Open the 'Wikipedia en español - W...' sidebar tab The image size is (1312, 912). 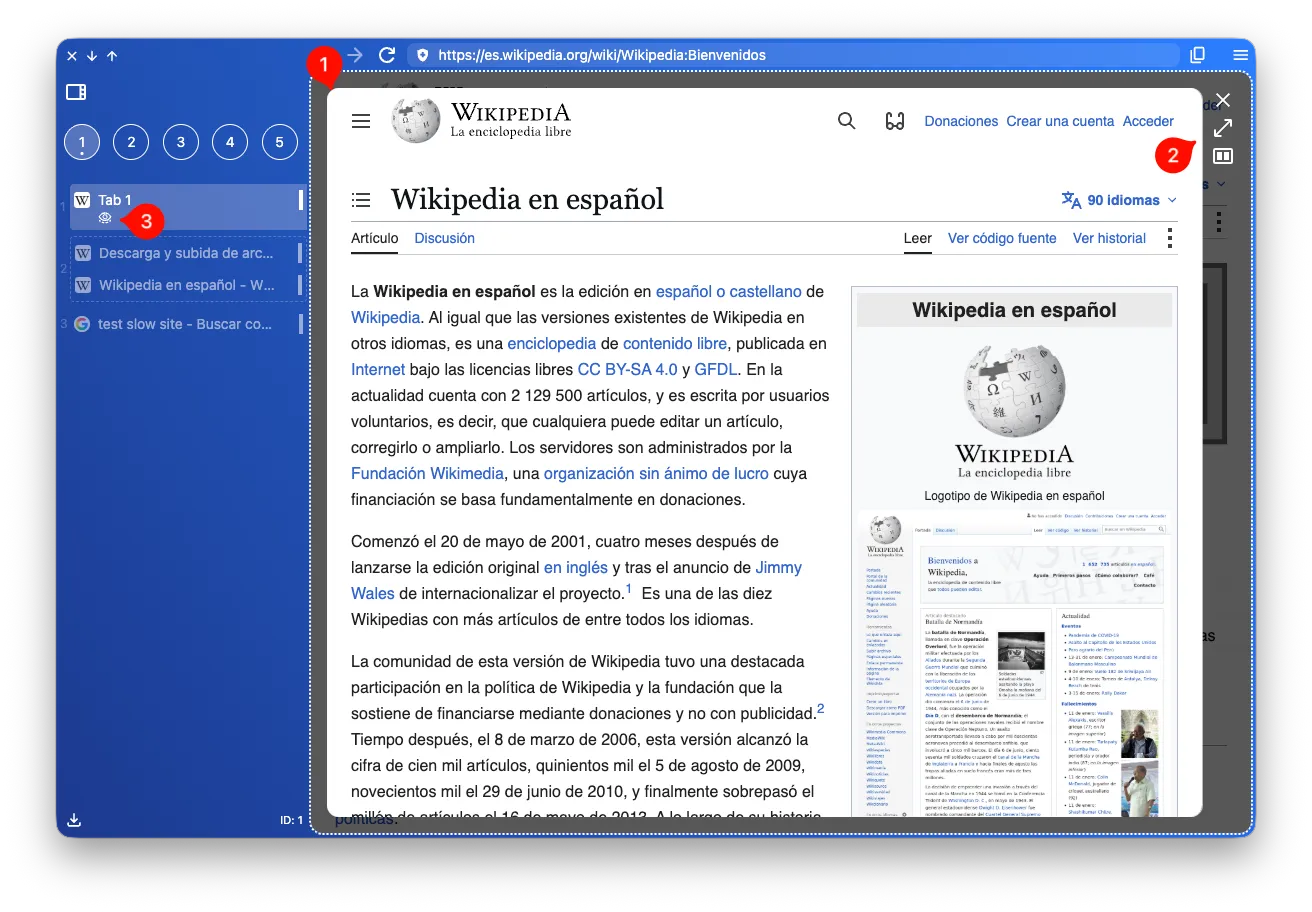point(188,285)
